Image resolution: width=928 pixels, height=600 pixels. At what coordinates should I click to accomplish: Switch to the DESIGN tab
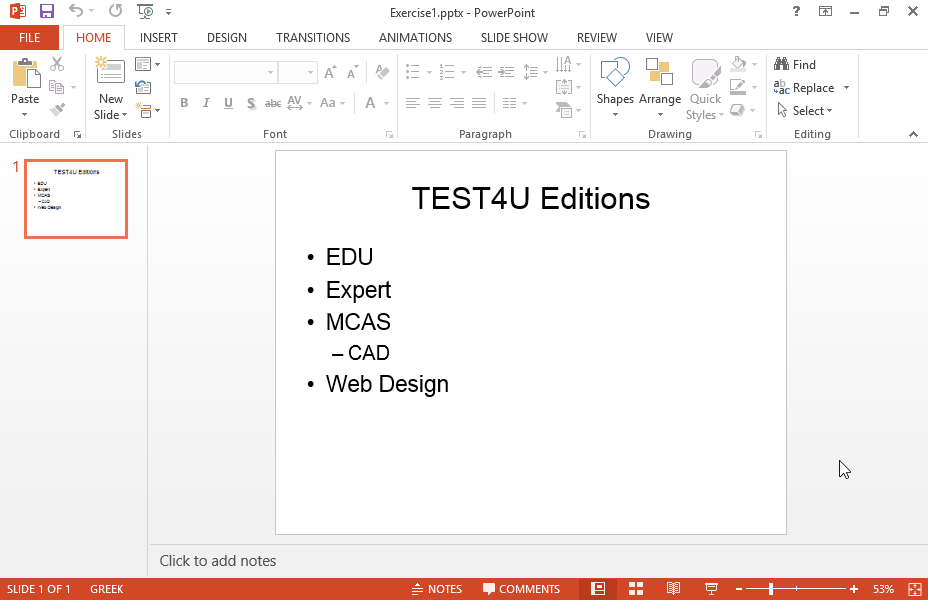(x=227, y=38)
